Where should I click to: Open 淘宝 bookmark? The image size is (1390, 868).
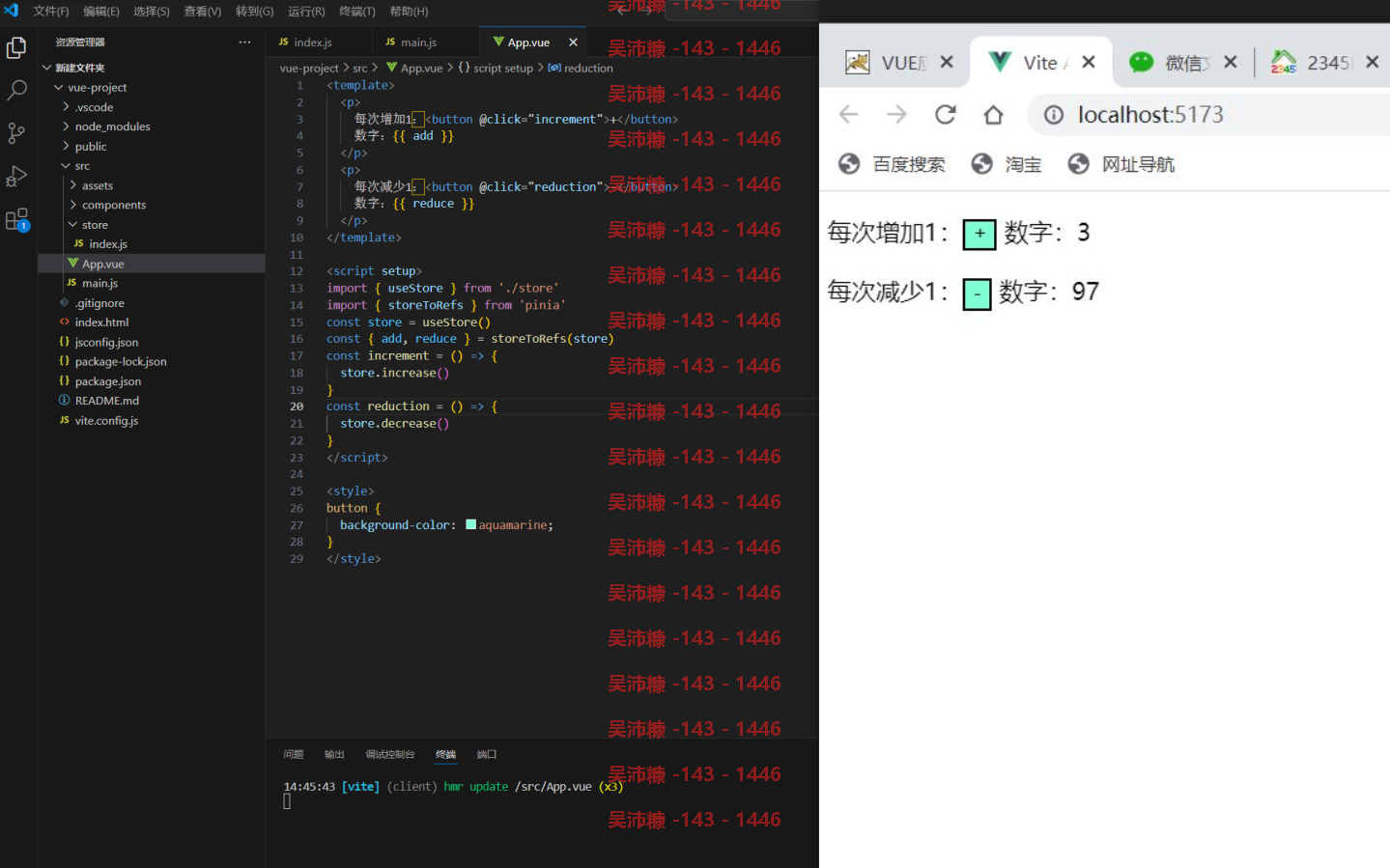click(x=1007, y=164)
